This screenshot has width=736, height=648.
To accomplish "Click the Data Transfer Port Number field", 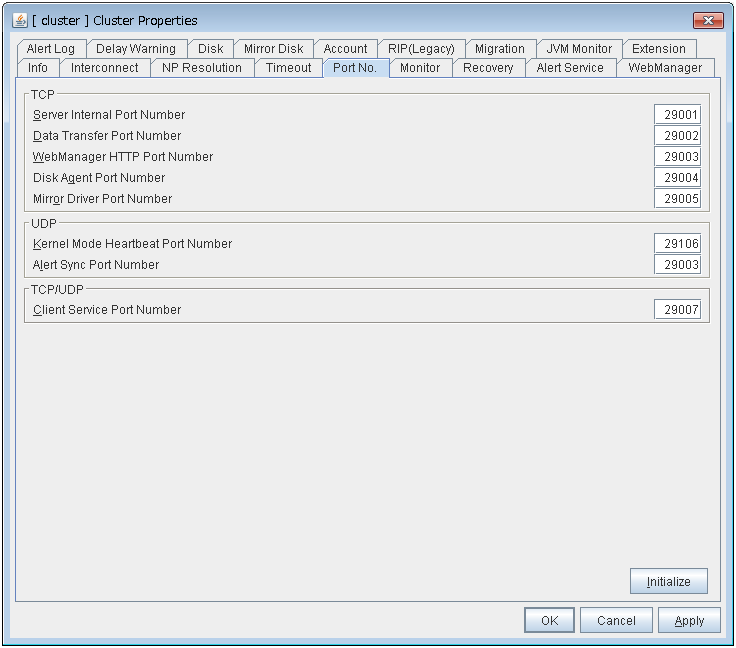I will 677,136.
